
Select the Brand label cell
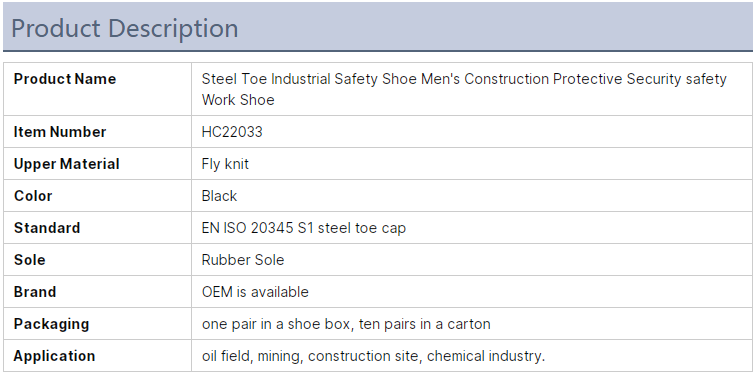click(x=97, y=292)
